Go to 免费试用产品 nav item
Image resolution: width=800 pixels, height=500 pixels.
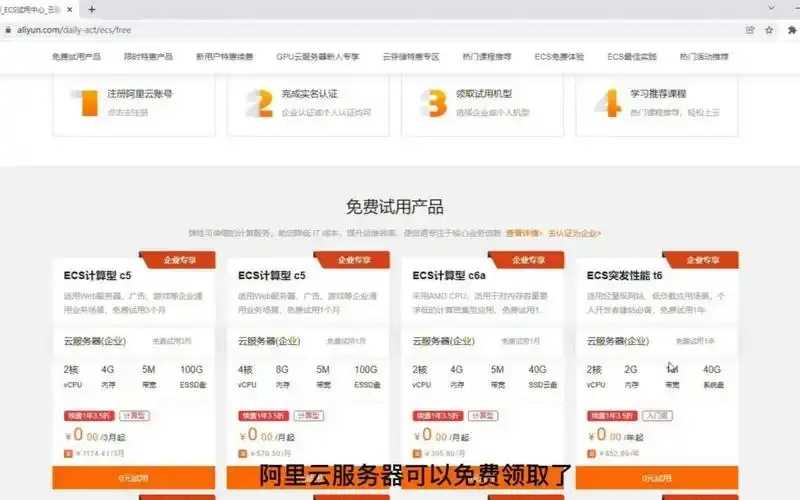pos(77,57)
